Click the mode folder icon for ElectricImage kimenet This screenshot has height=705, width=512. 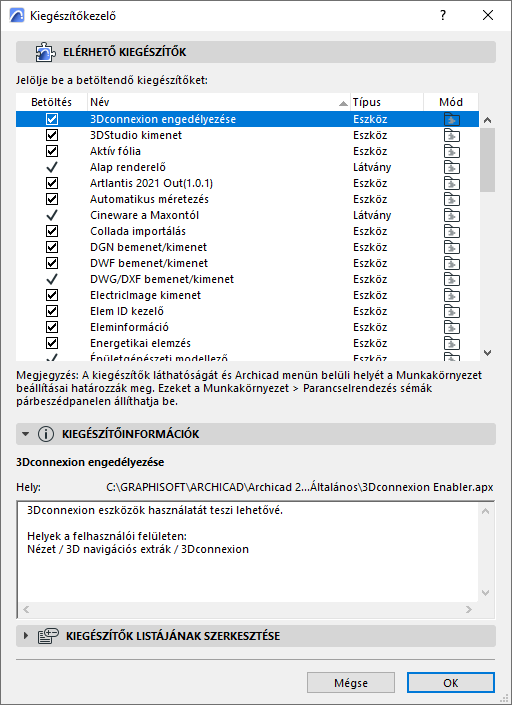pos(452,295)
